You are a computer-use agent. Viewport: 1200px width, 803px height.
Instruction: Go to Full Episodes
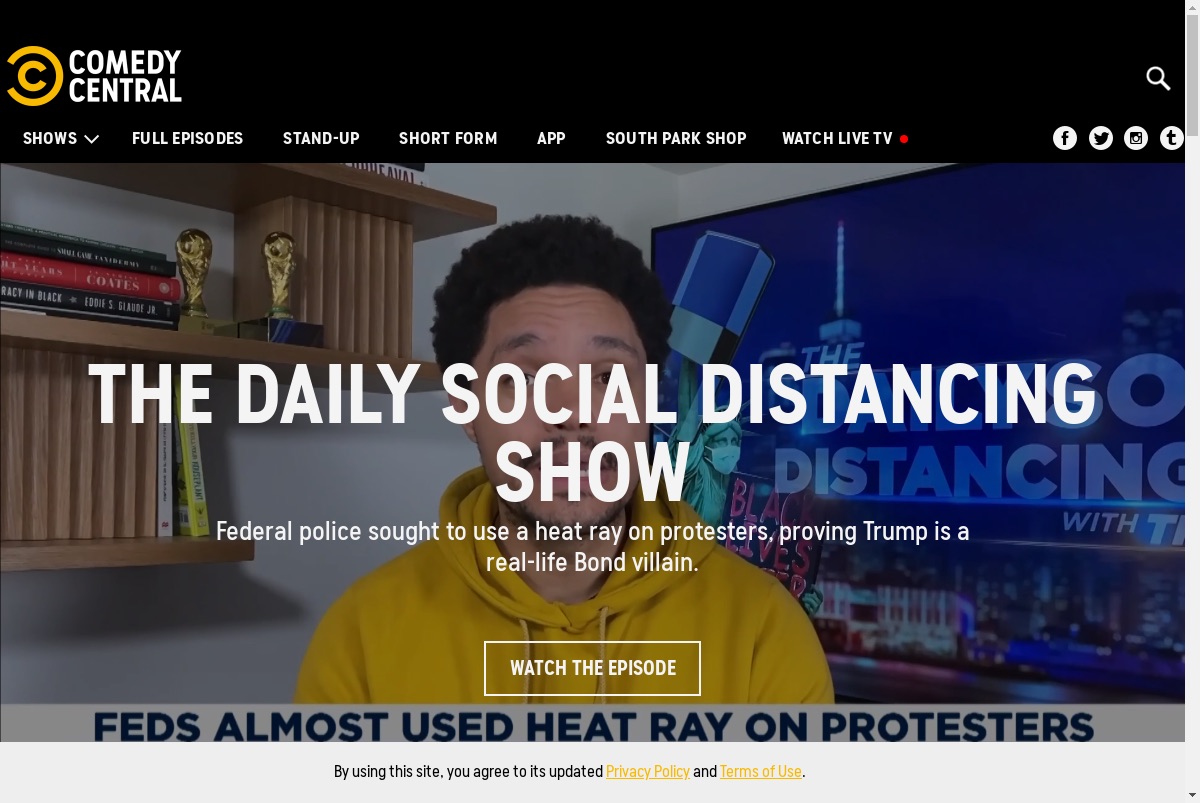188,138
